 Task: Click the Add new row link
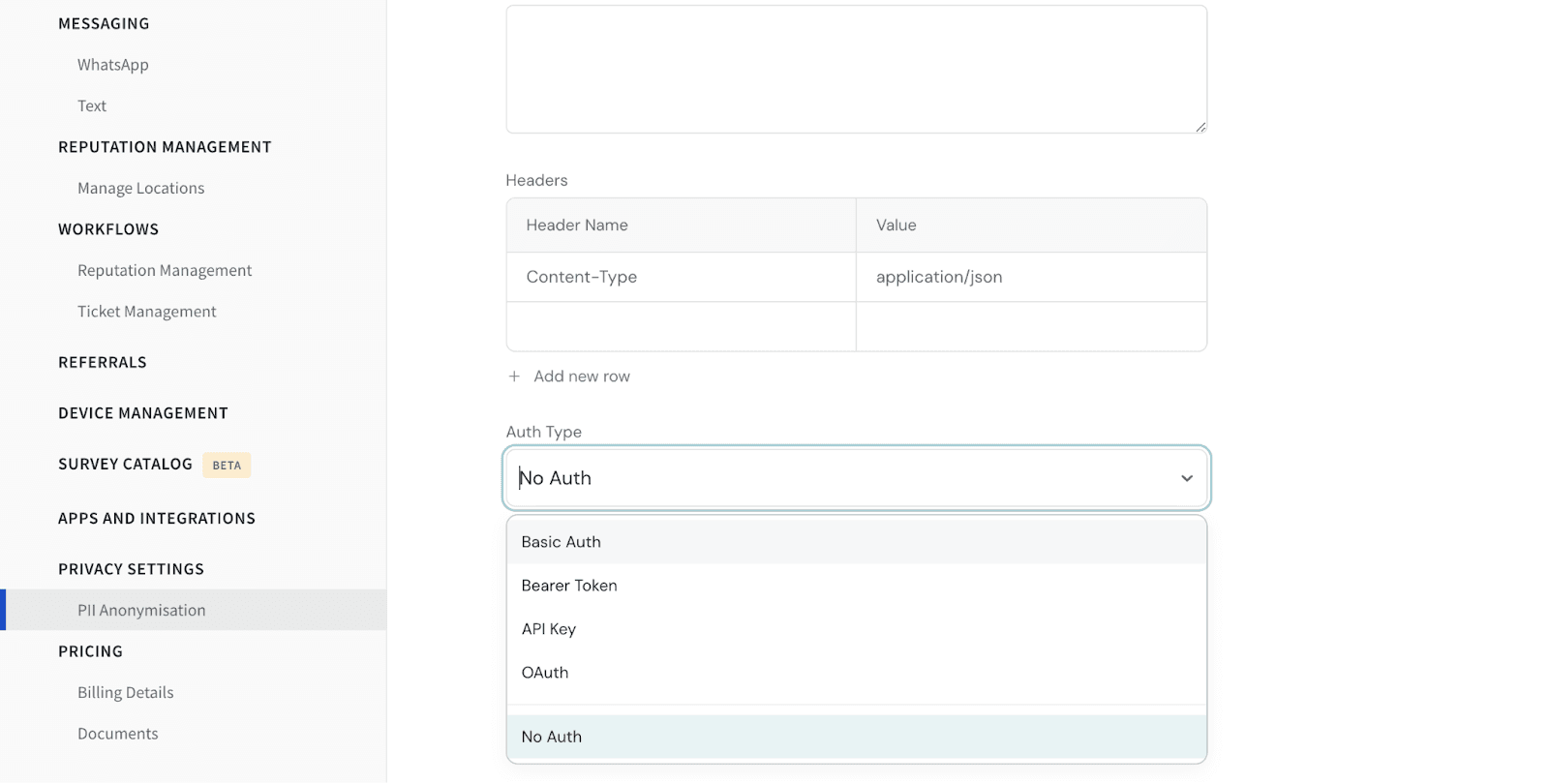click(581, 377)
